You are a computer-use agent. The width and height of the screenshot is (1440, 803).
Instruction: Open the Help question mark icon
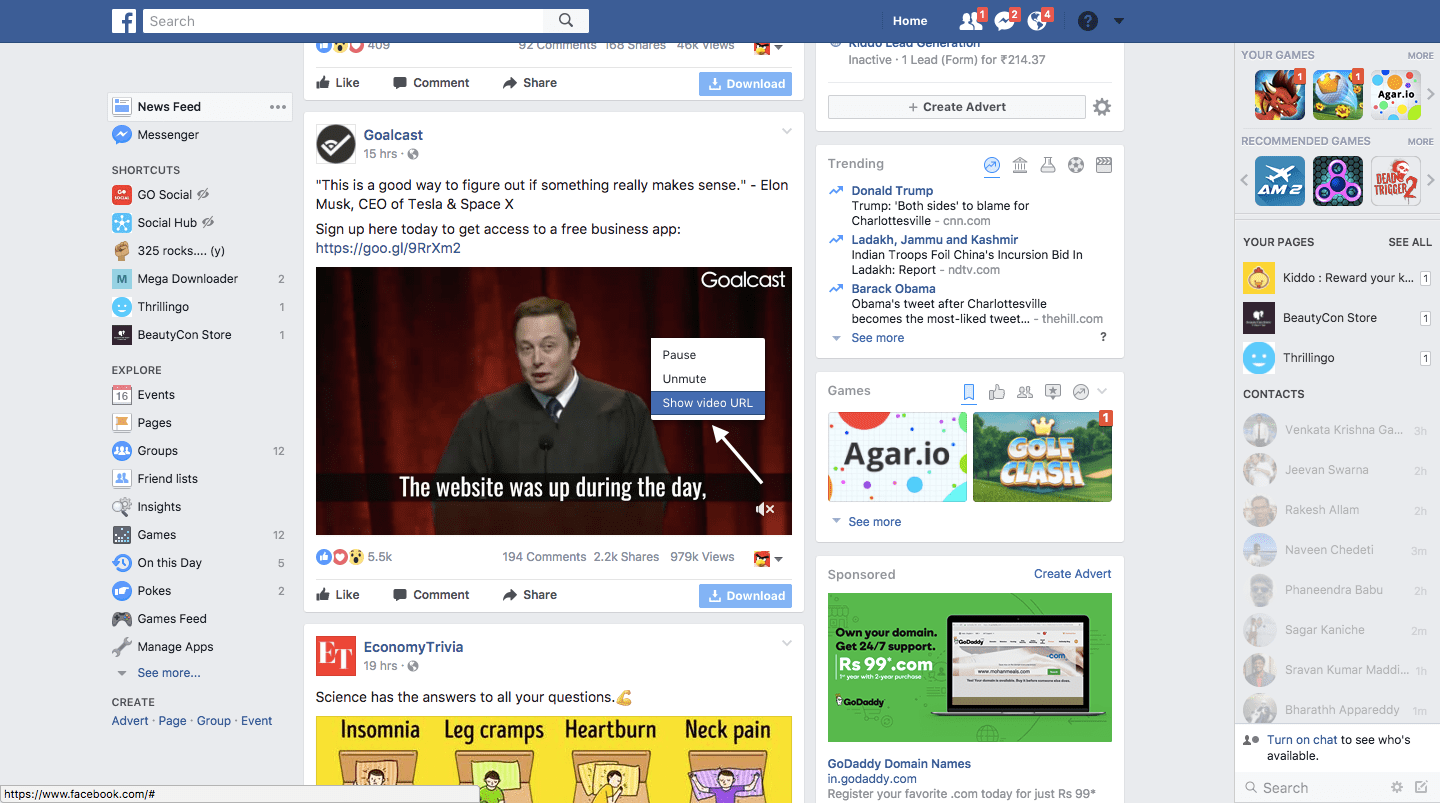[1088, 21]
